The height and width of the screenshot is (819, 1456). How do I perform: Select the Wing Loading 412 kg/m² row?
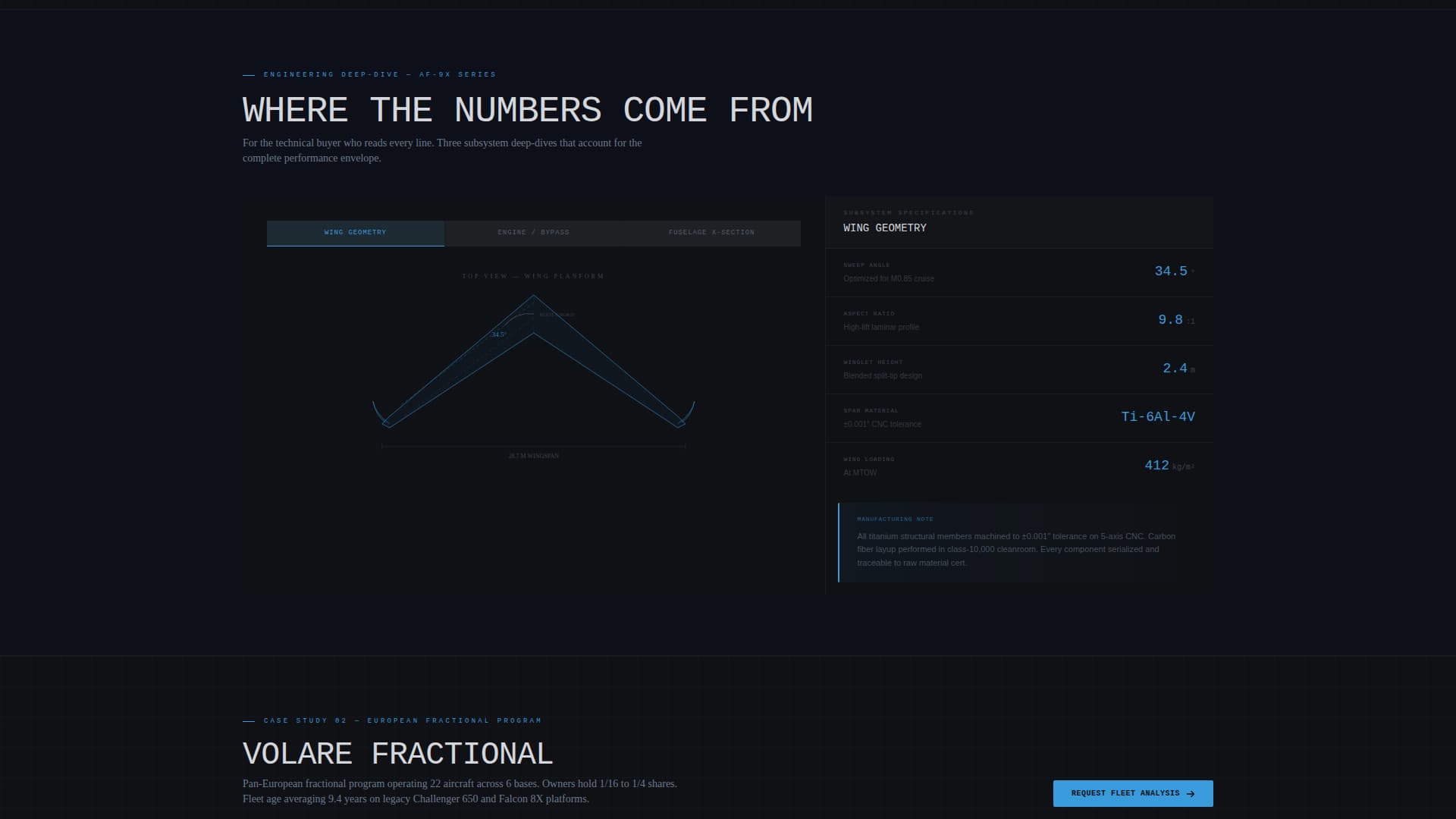click(1018, 466)
